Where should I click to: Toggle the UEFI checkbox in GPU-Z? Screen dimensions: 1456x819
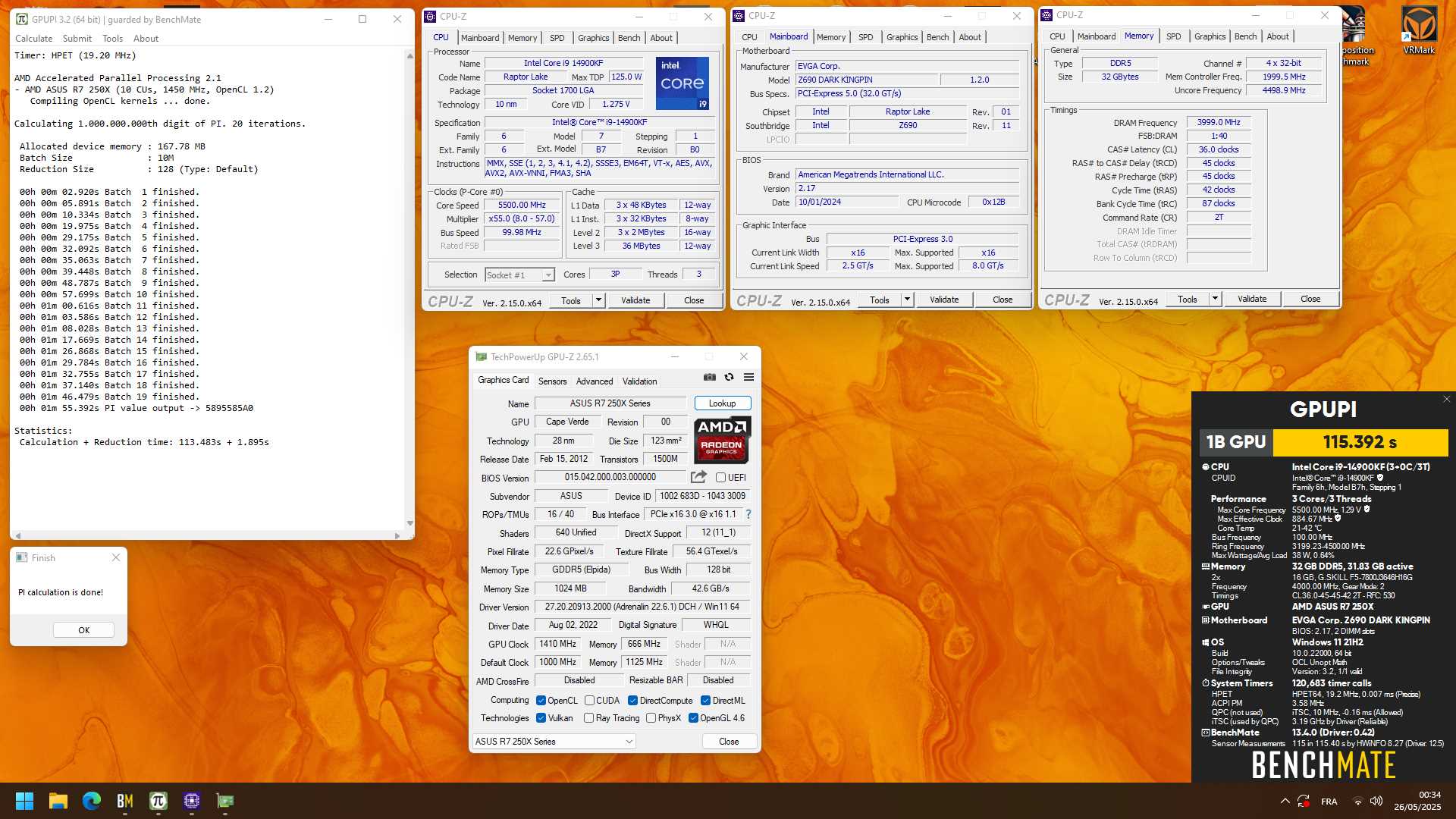pyautogui.click(x=720, y=477)
